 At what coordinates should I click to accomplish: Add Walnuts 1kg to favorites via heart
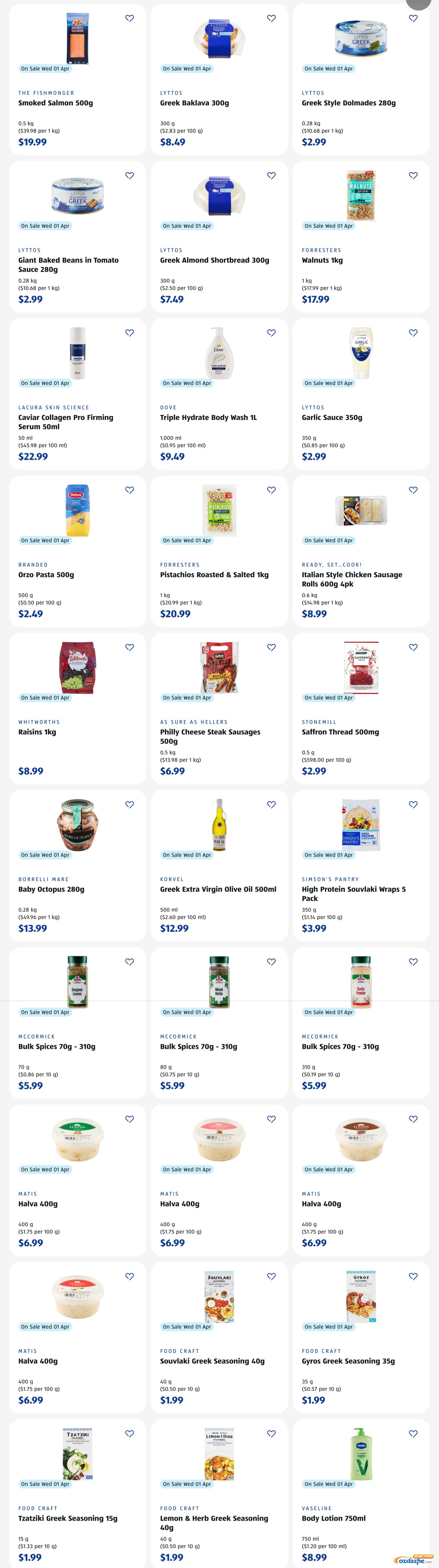click(x=413, y=175)
